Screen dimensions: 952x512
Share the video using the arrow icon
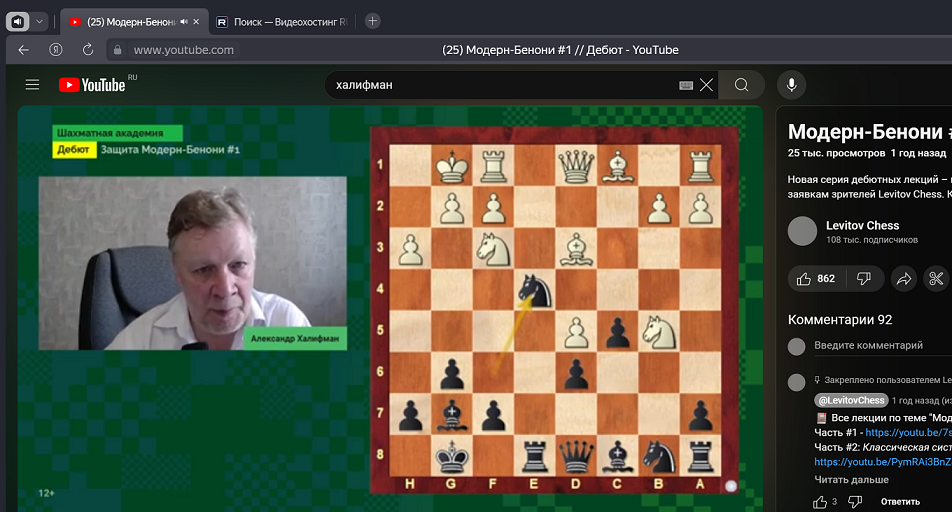tap(903, 279)
